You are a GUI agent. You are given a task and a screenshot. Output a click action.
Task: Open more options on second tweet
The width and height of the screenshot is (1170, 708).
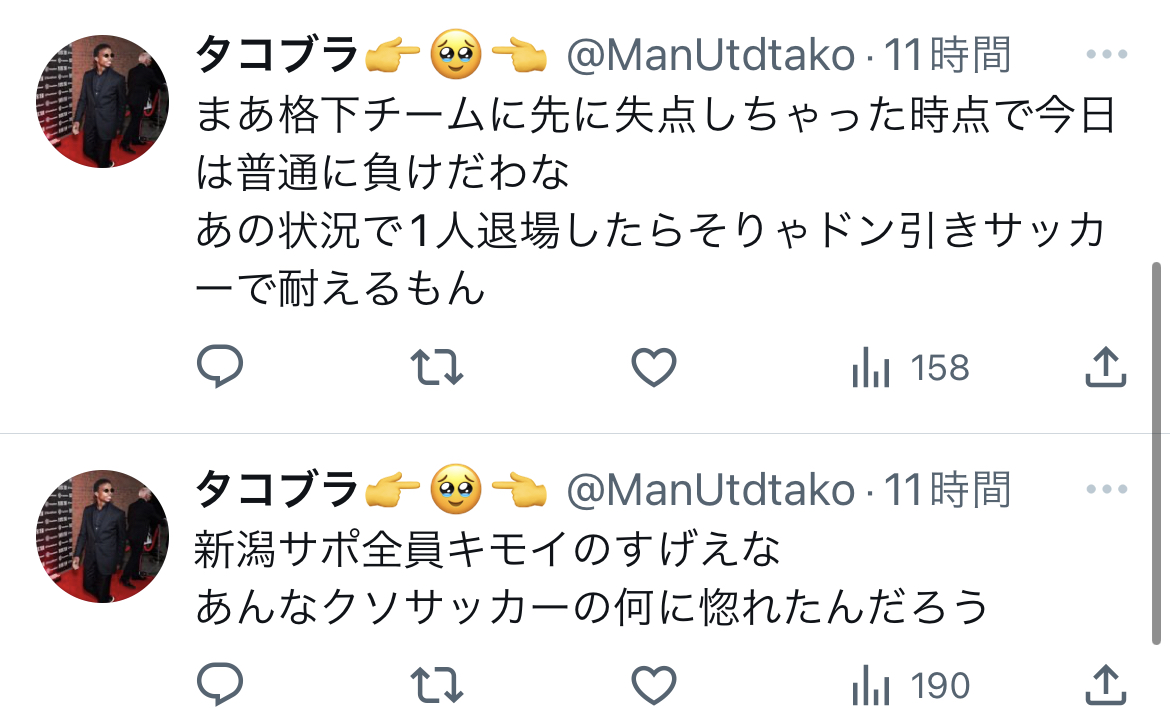[x=1107, y=489]
